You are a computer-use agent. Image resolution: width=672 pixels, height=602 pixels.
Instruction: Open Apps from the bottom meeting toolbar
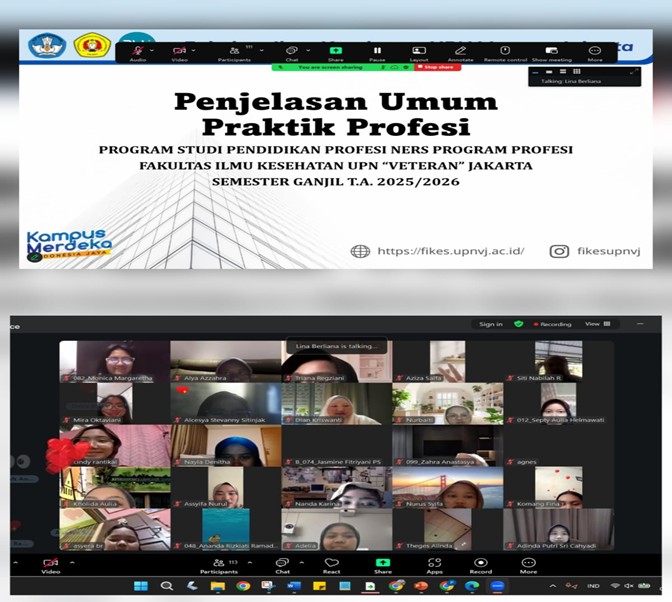(434, 564)
